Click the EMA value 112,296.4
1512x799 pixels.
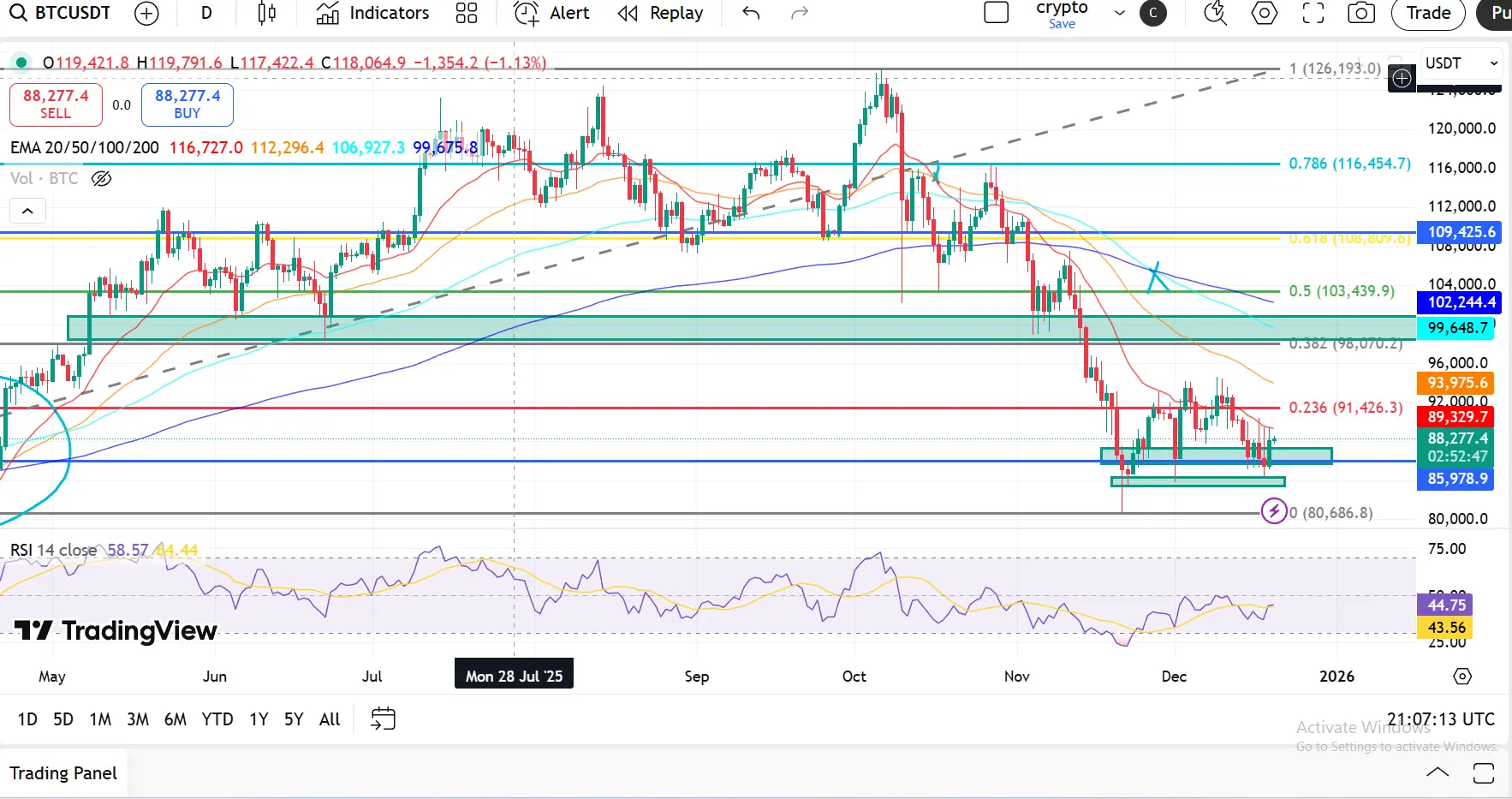(288, 147)
